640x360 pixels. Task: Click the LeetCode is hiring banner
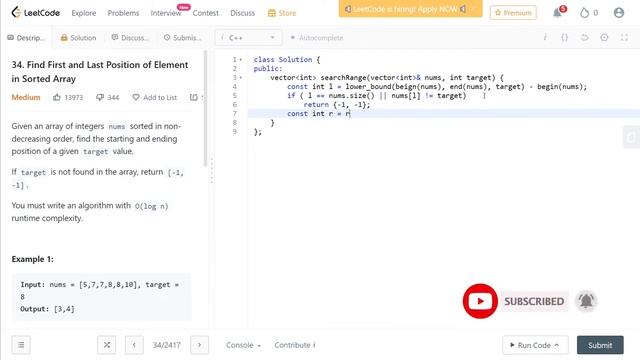(410, 9)
